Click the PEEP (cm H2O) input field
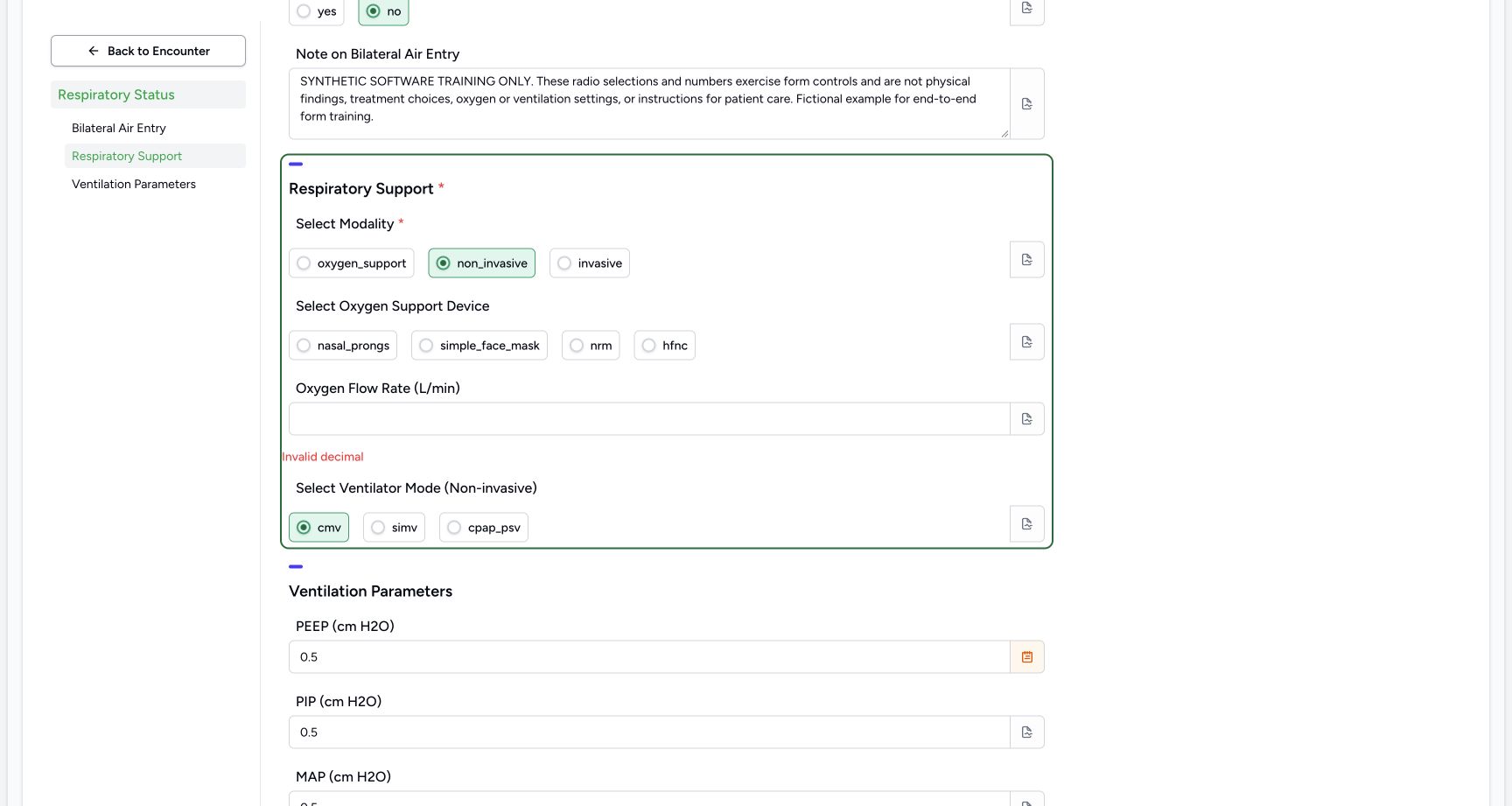This screenshot has width=1512, height=806. (x=649, y=657)
